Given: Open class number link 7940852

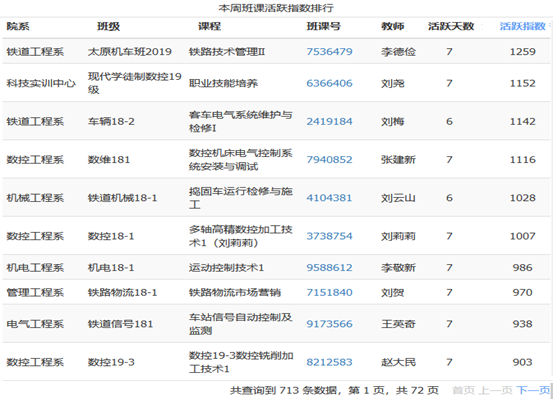Looking at the screenshot, I should (x=329, y=159).
